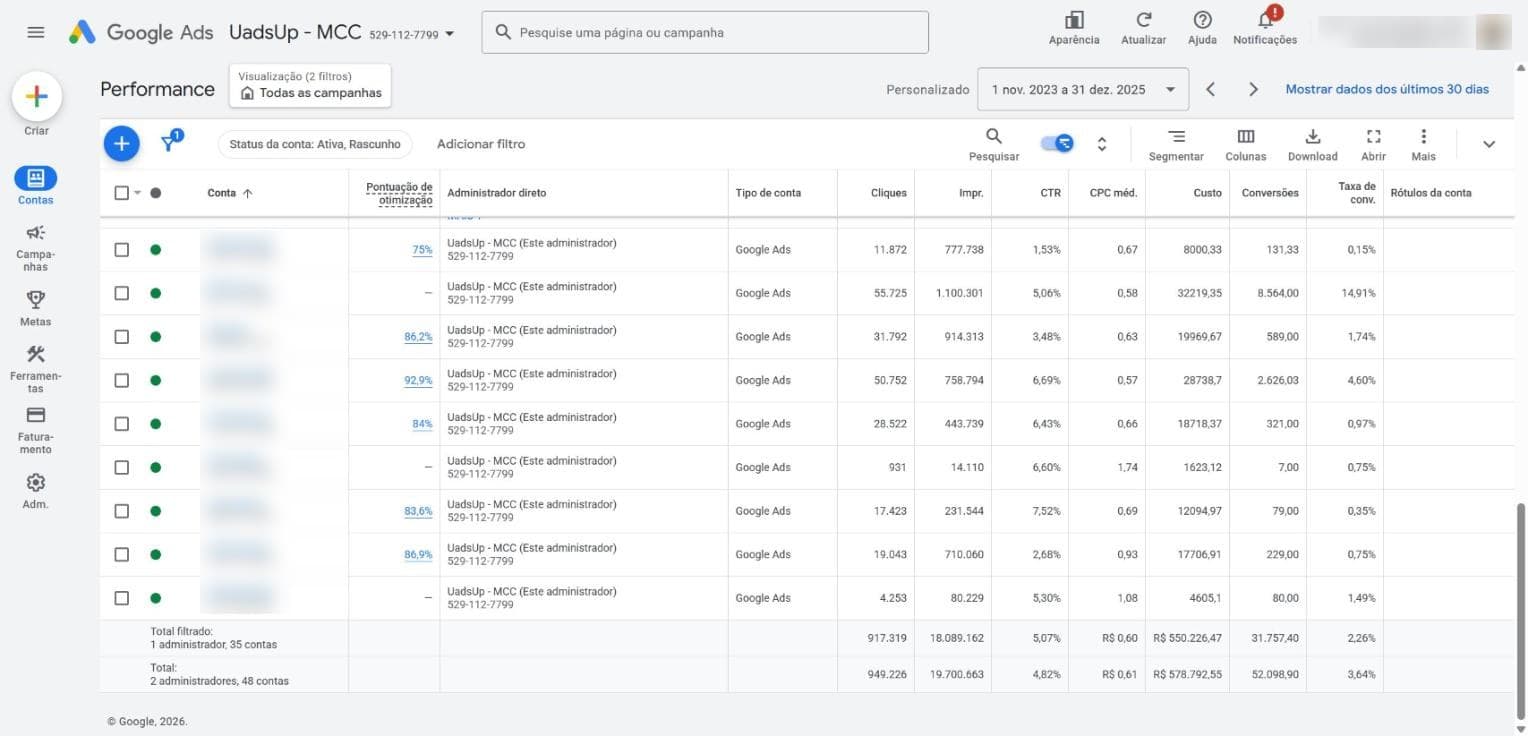1528x736 pixels.
Task: Click the Download icon
Action: click(1313, 137)
